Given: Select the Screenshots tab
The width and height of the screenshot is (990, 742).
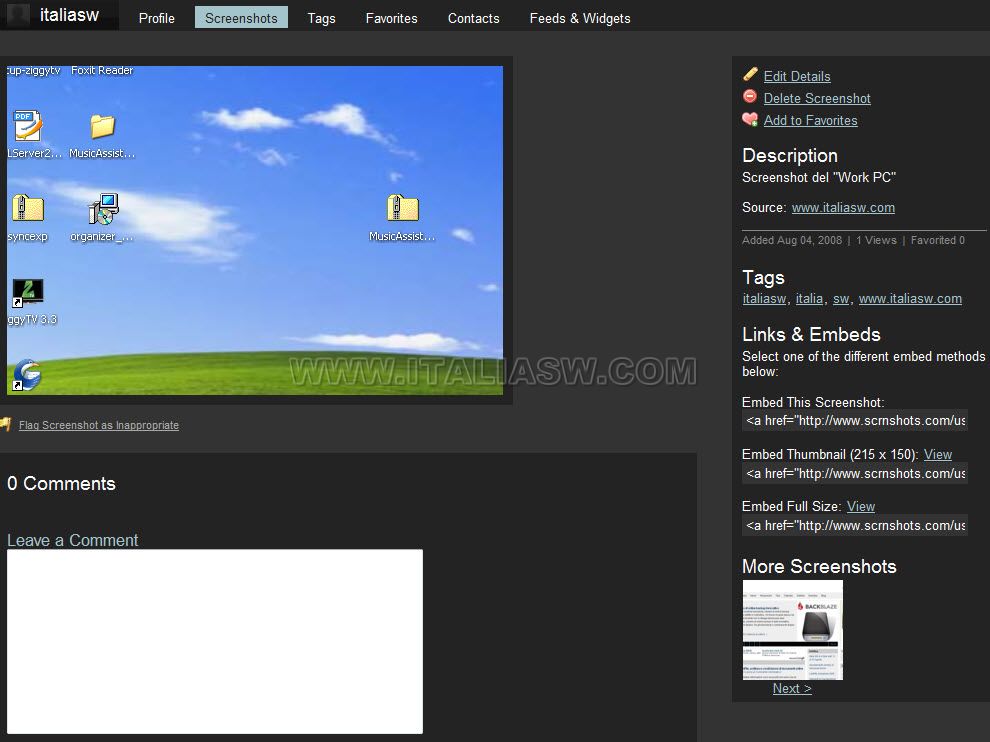Looking at the screenshot, I should tap(241, 18).
